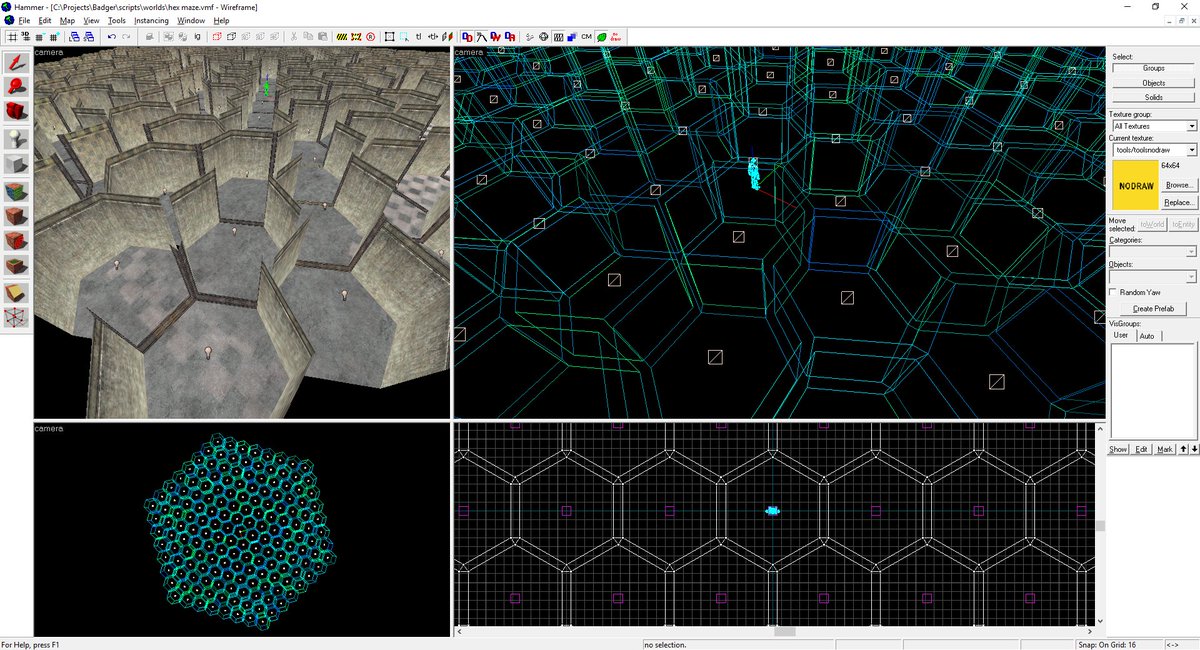This screenshot has height=650, width=1200.
Task: Switch to the User VisGroups tab
Action: (x=1121, y=335)
